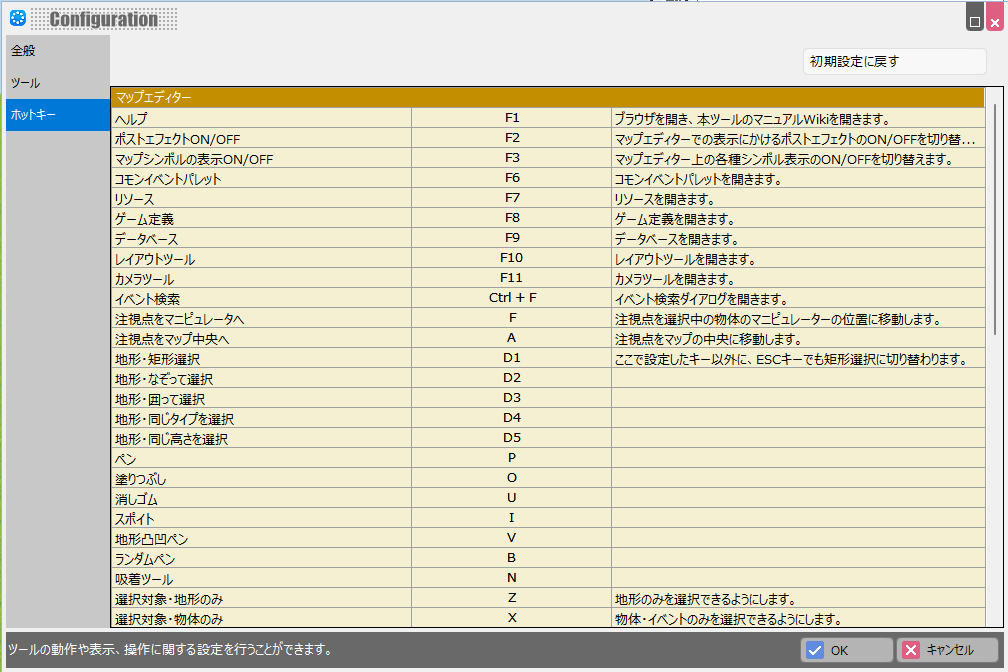
Task: Click the F10 cell for レイアウトツール
Action: (511, 258)
